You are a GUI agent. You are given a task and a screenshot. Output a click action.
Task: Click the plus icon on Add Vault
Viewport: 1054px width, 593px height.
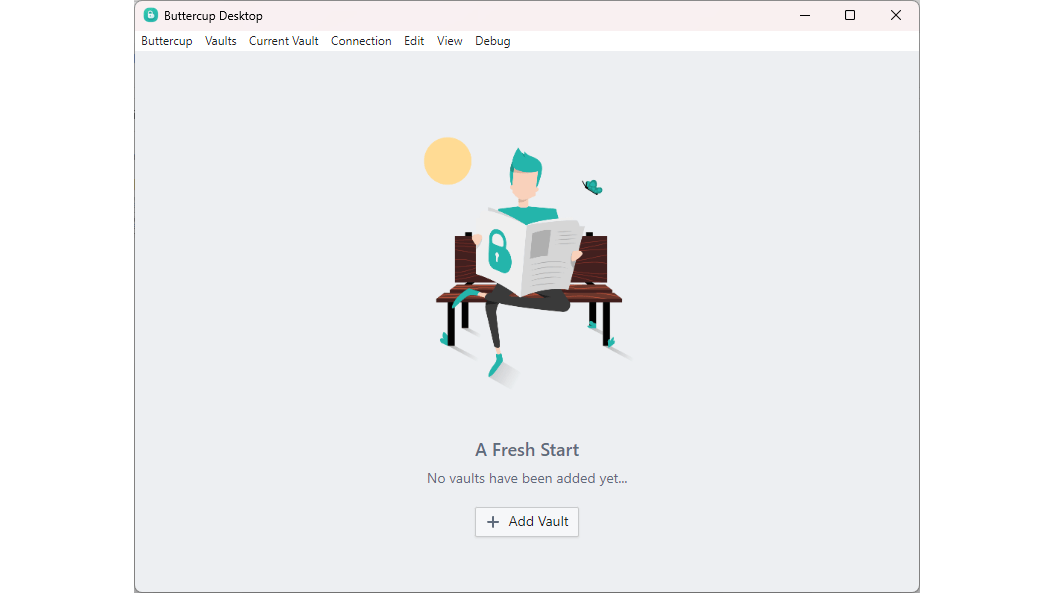tap(493, 522)
